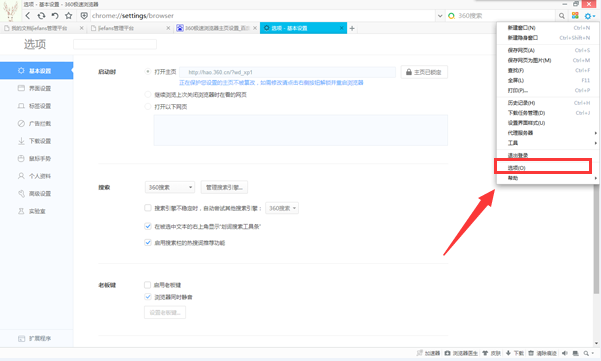Open 广告过滤 in the sidebar
Image resolution: width=601 pixels, height=361 pixels.
(x=36, y=123)
